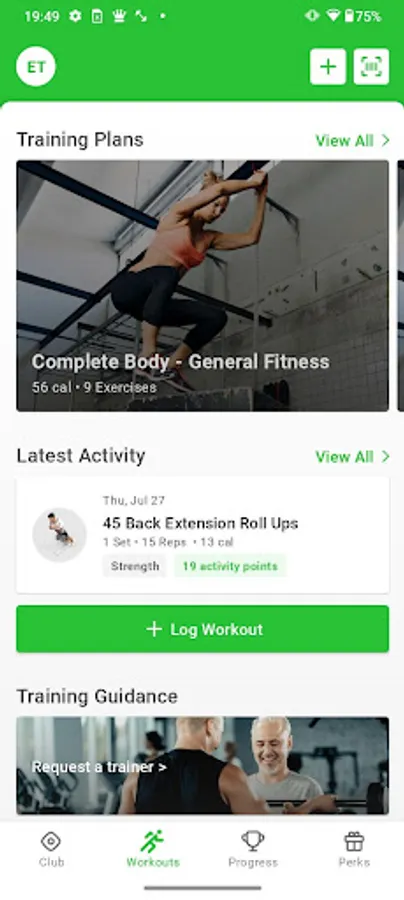The image size is (404, 900).
Task: Open the ET profile avatar
Action: 36,67
